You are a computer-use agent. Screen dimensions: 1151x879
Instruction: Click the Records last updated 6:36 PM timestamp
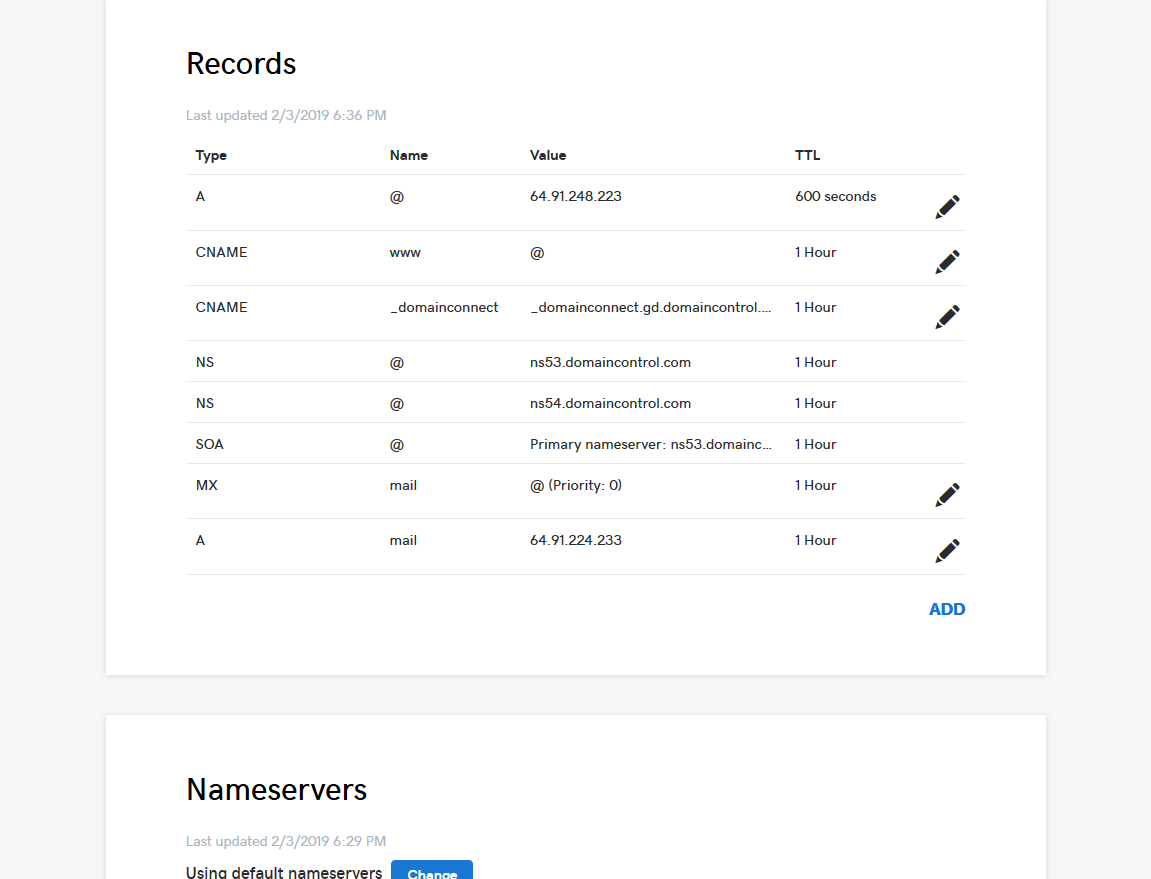tap(286, 115)
